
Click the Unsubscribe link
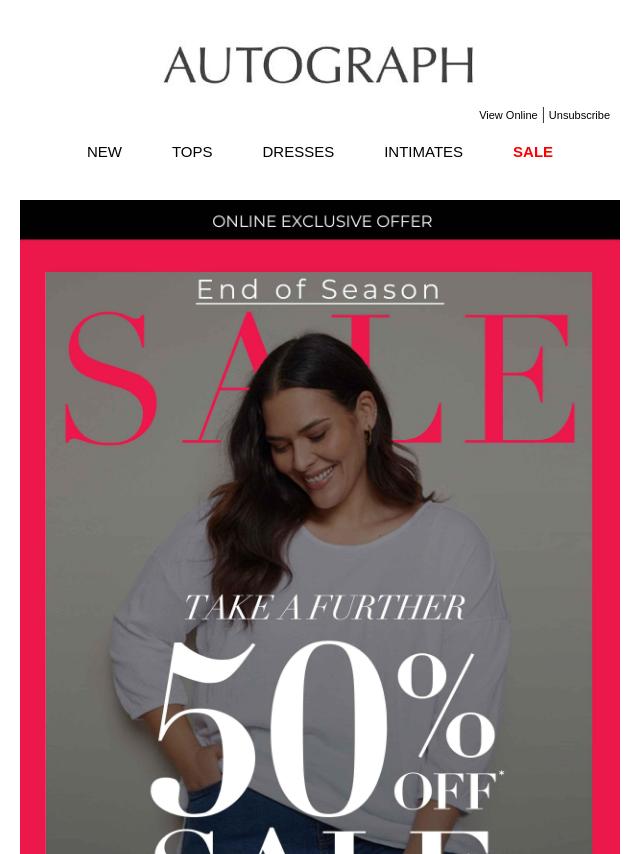click(579, 115)
